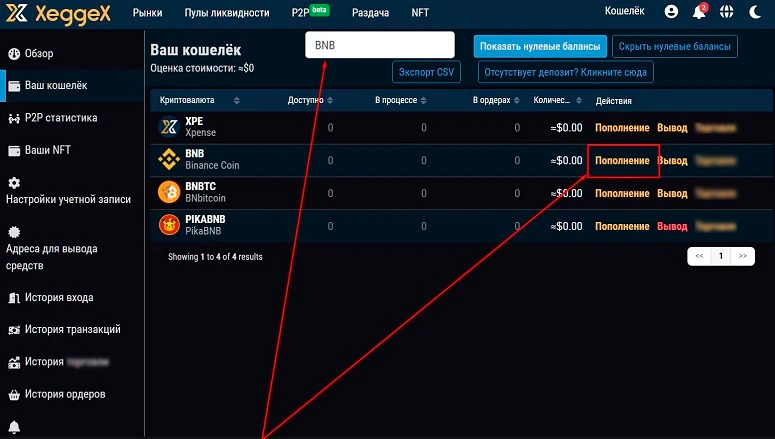Select 'Скрыть нулевые балансы' filter
This screenshot has height=439, width=775.
coord(674,46)
